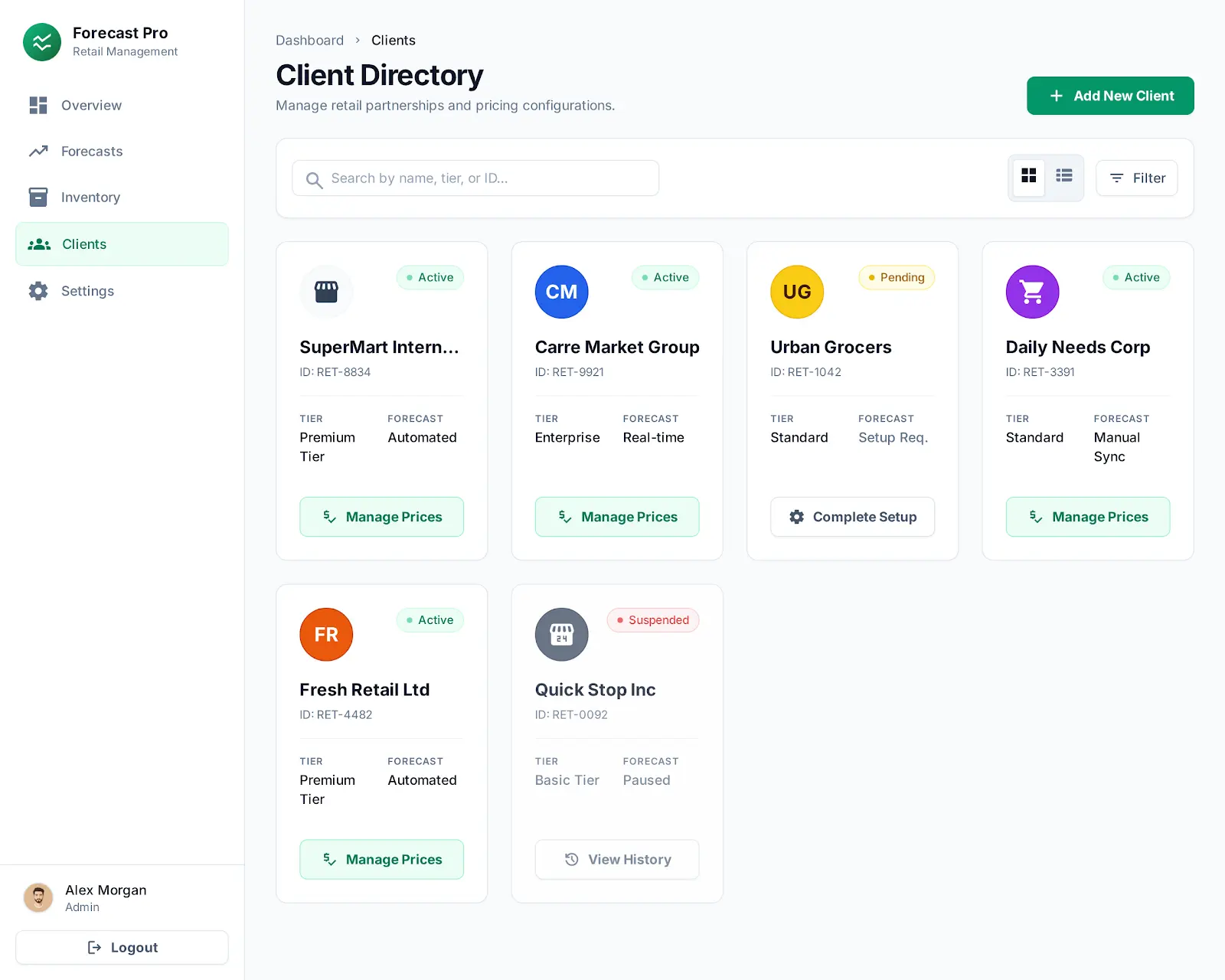Click the Add New Client button
1225x980 pixels.
click(x=1109, y=96)
